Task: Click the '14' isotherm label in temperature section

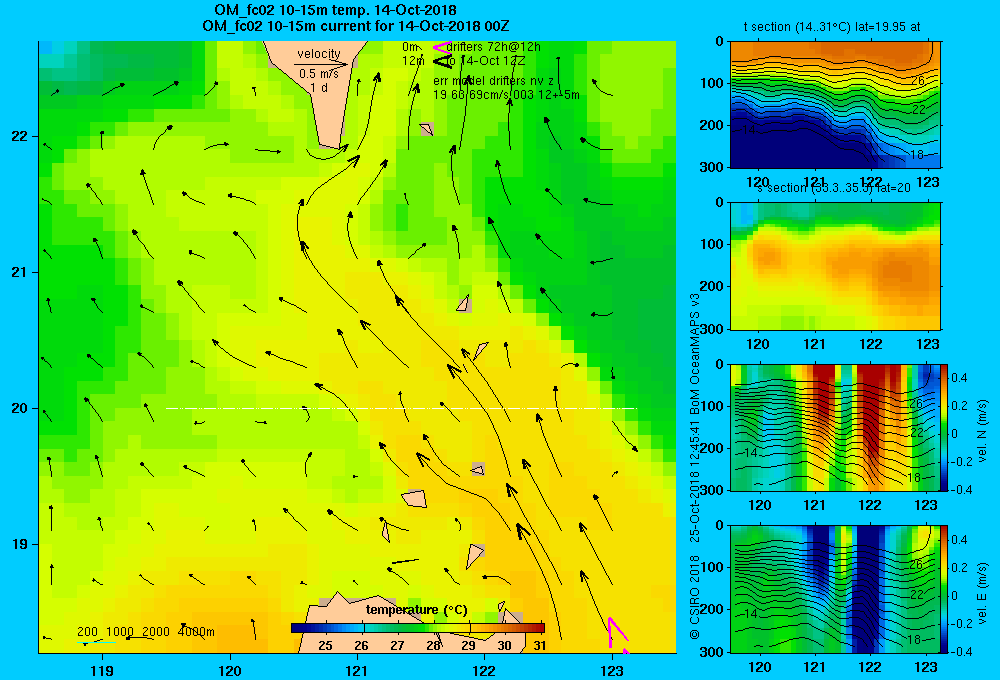Action: point(747,129)
